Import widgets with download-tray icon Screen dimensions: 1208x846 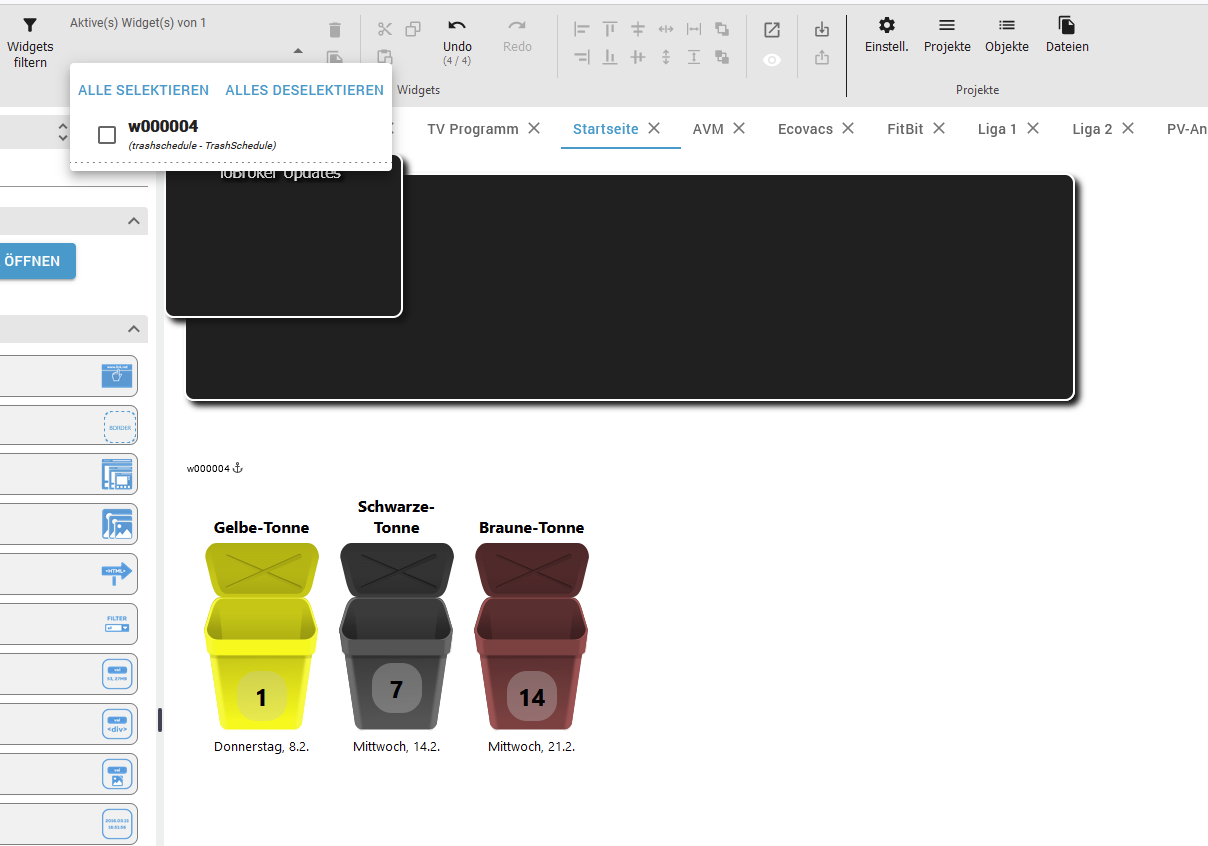822,30
